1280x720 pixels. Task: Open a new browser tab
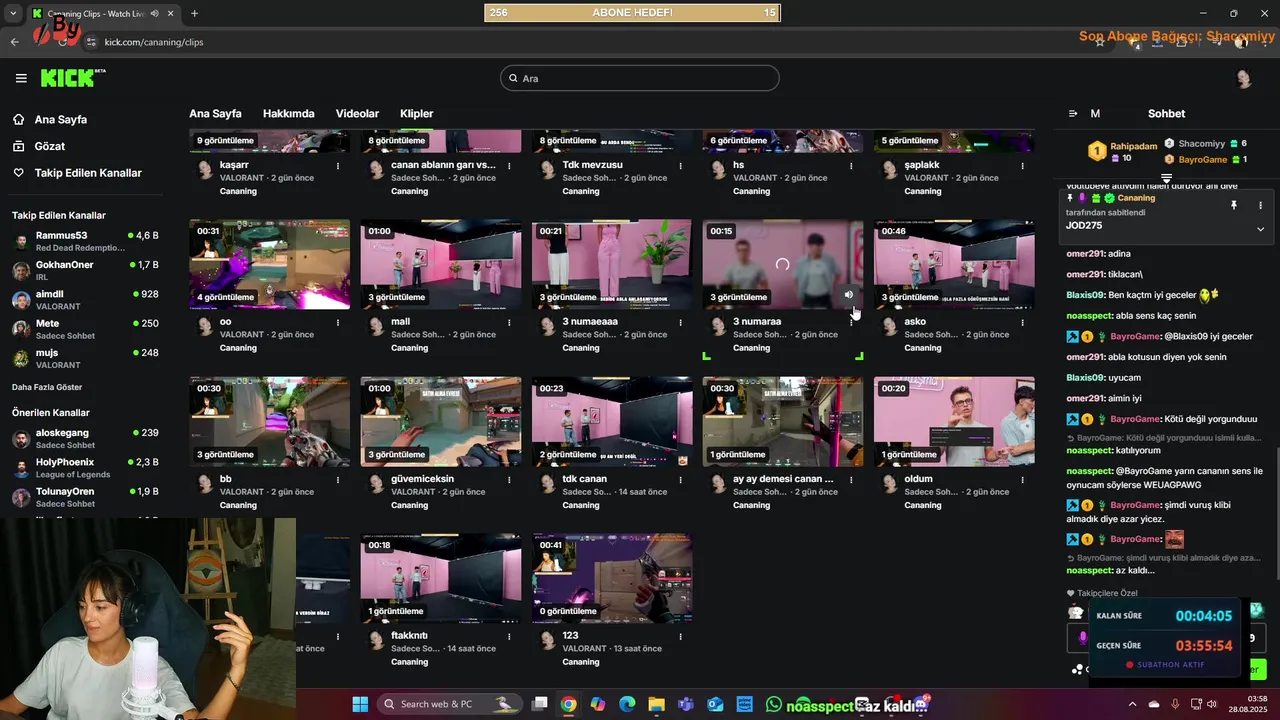tap(194, 13)
